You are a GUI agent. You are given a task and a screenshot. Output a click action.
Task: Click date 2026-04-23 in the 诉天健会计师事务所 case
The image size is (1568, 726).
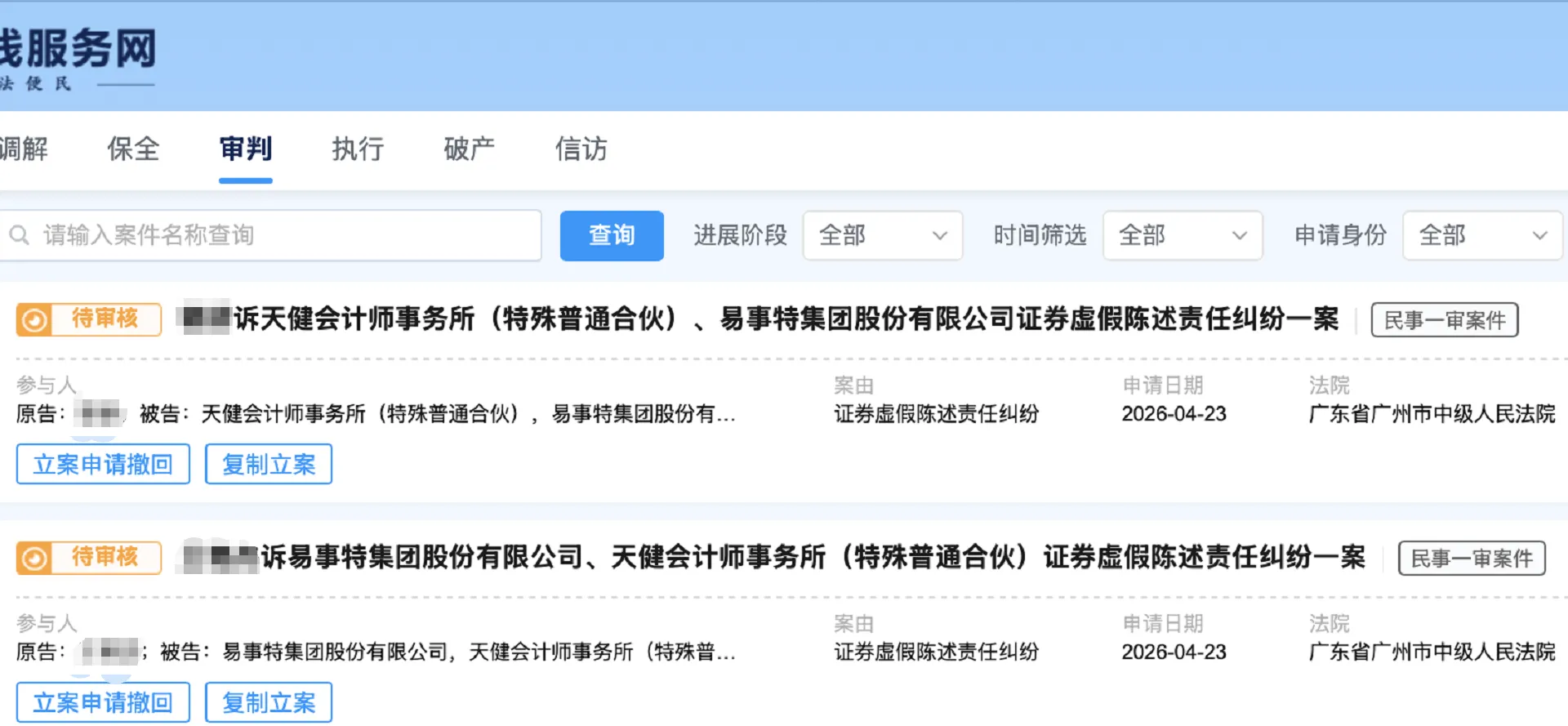[x=1174, y=414]
